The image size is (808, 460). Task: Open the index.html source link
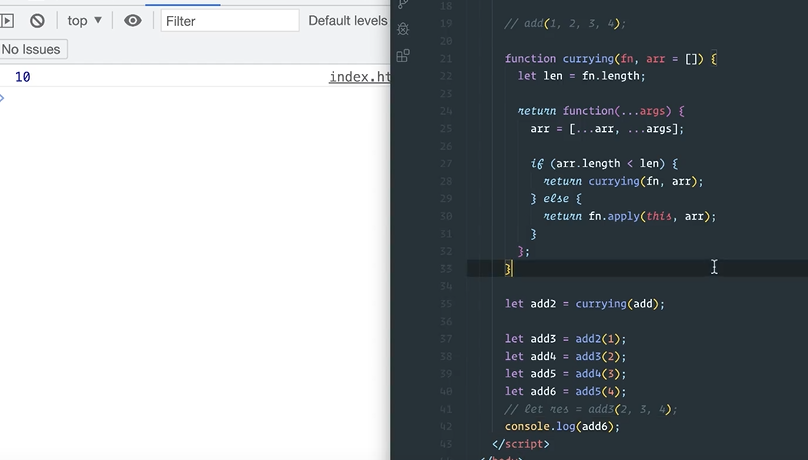tap(360, 77)
